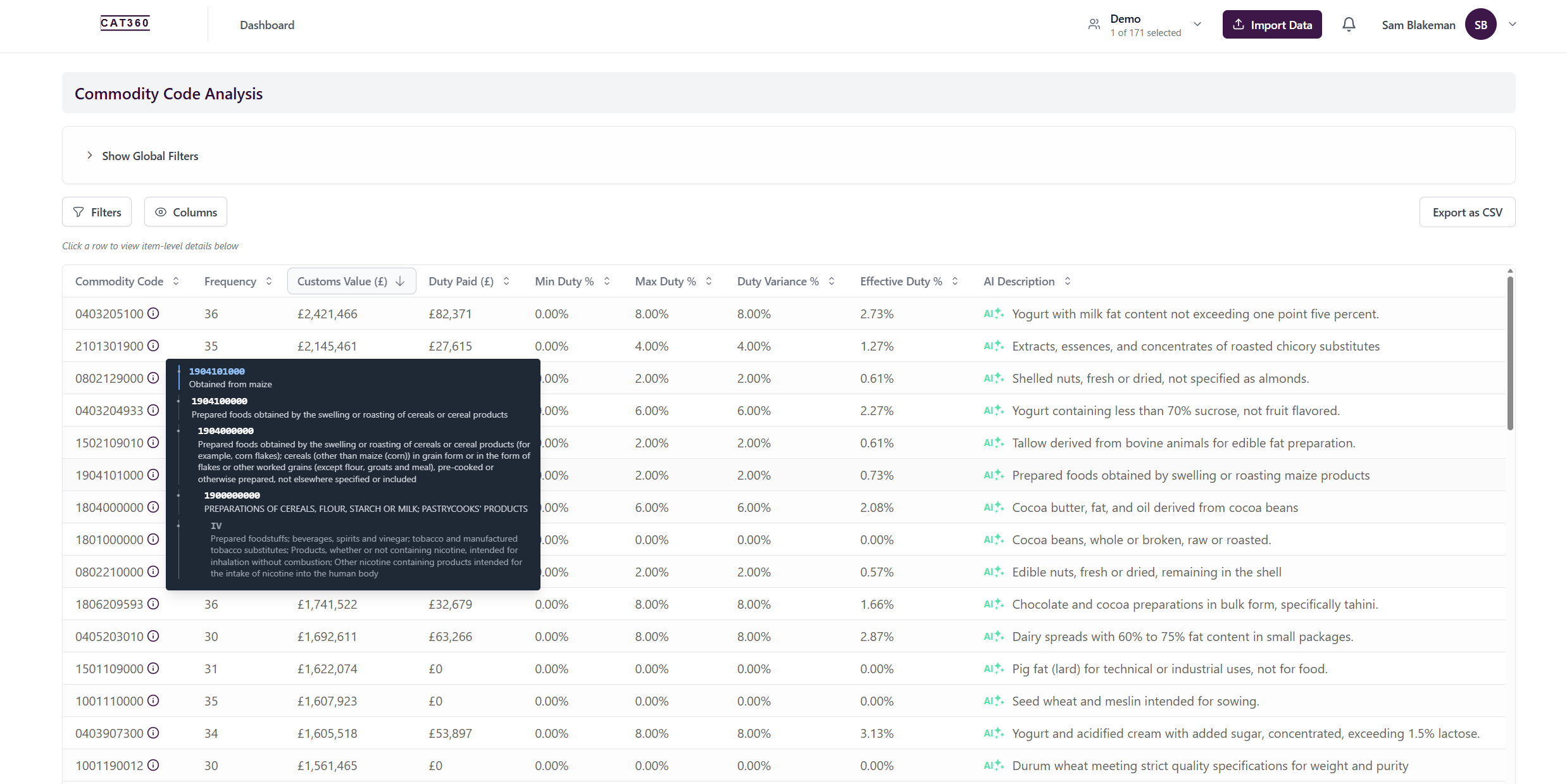Viewport: 1567px width, 784px height.
Task: Click info icon next to 1804000000
Action: tap(153, 507)
